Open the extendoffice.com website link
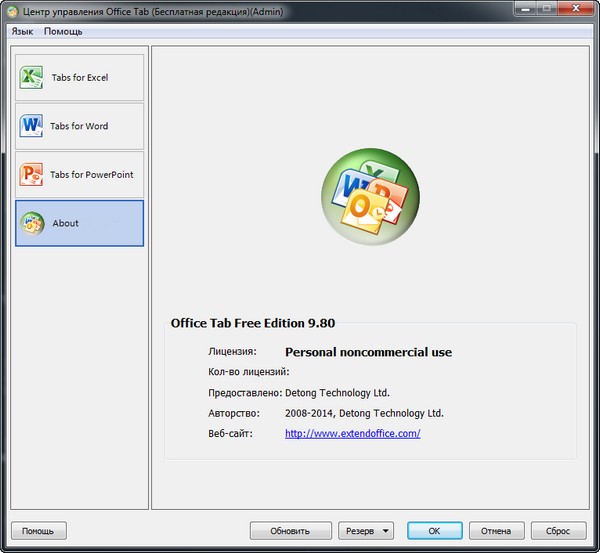Screen dimensions: 600x553 click(353, 434)
